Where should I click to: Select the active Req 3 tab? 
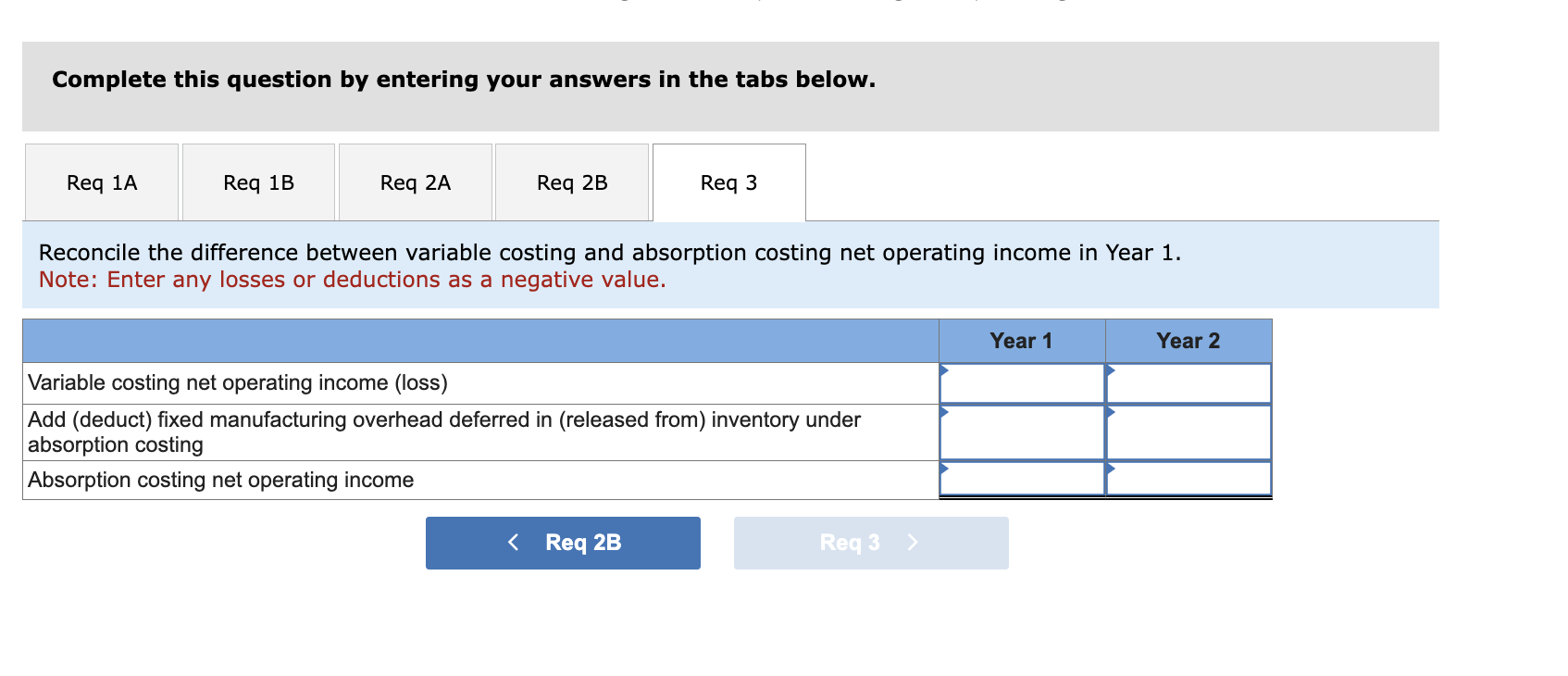point(728,182)
